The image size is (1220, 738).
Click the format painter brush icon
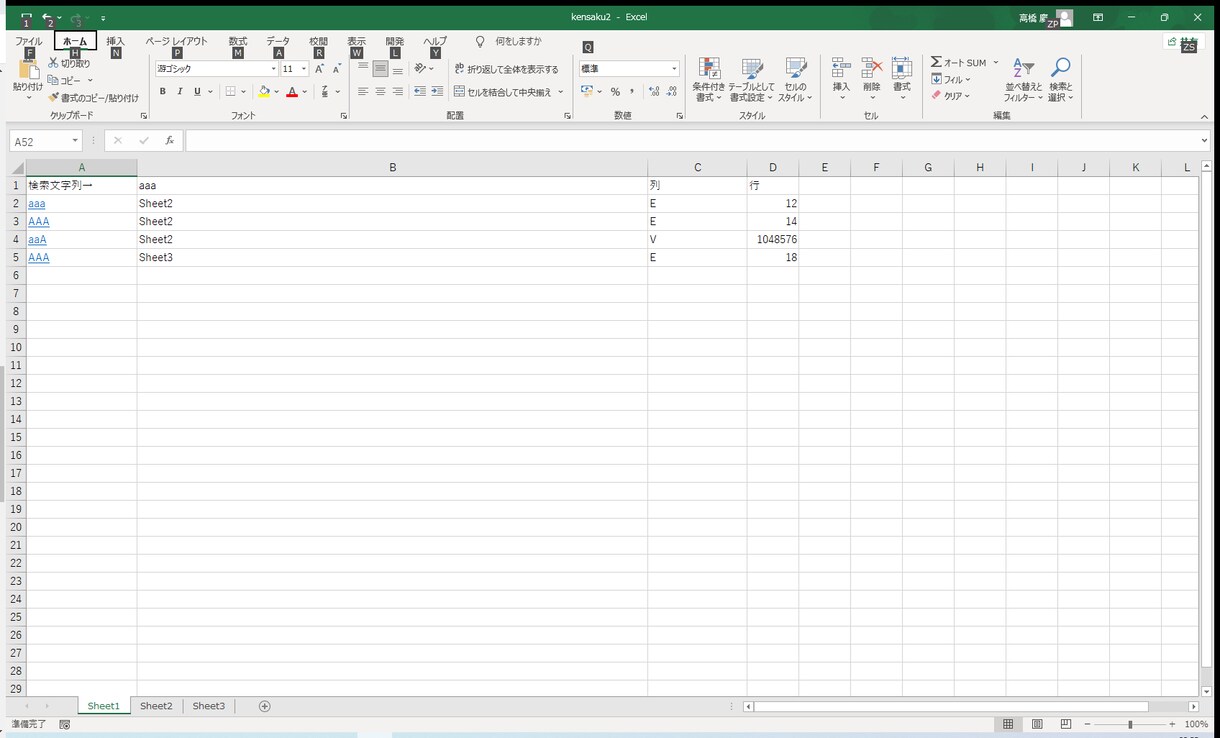pyautogui.click(x=54, y=98)
